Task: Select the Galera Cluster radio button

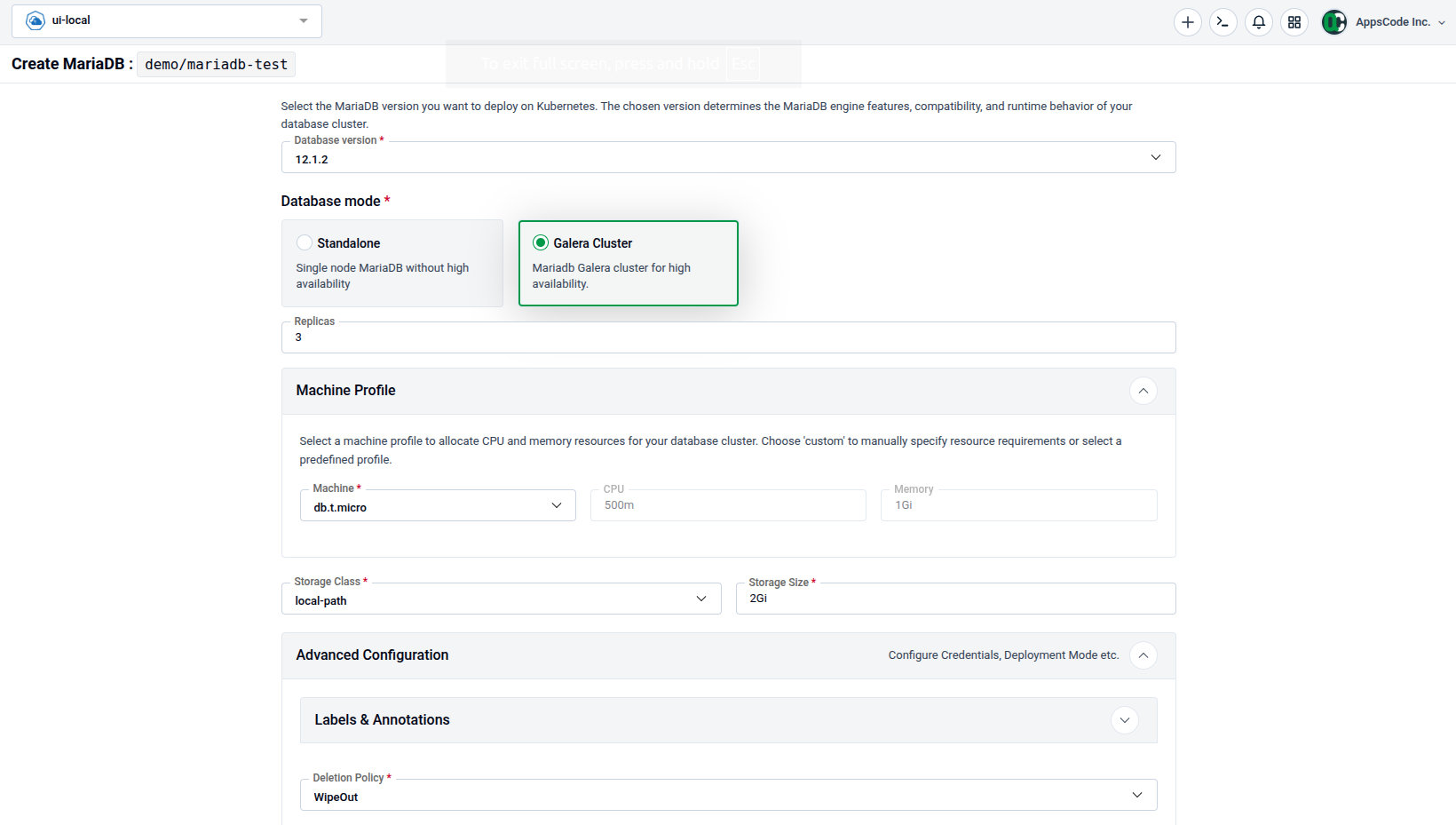Action: click(x=540, y=242)
